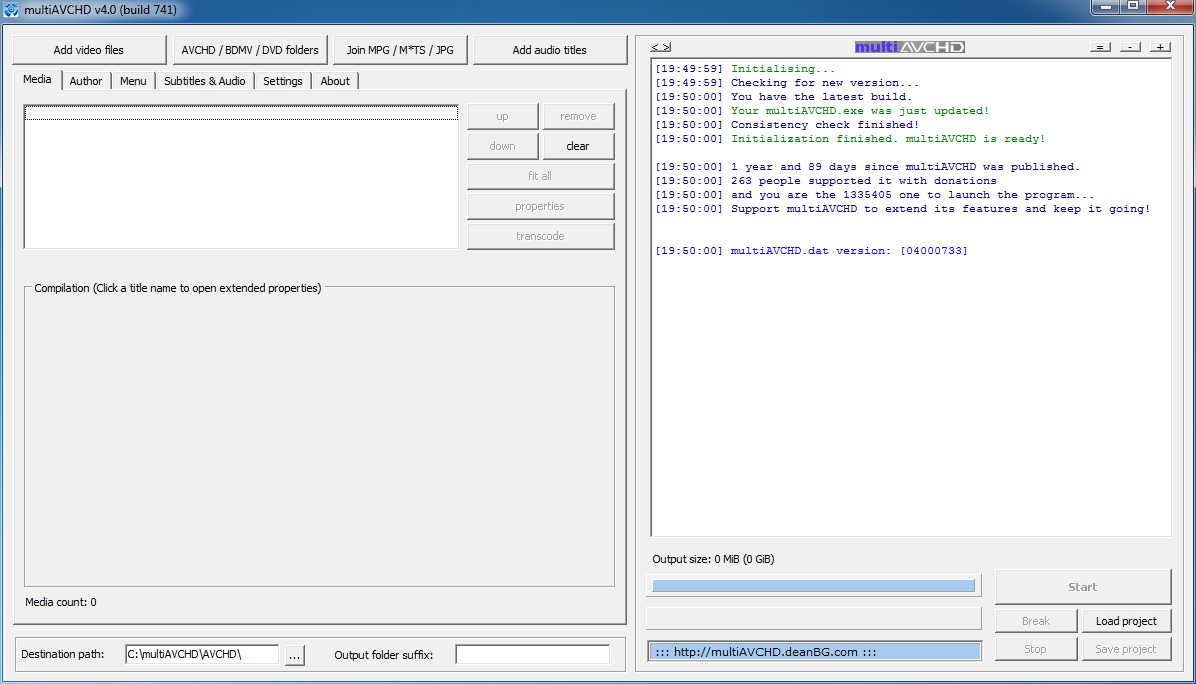
Task: Show the About tab
Action: tap(335, 81)
